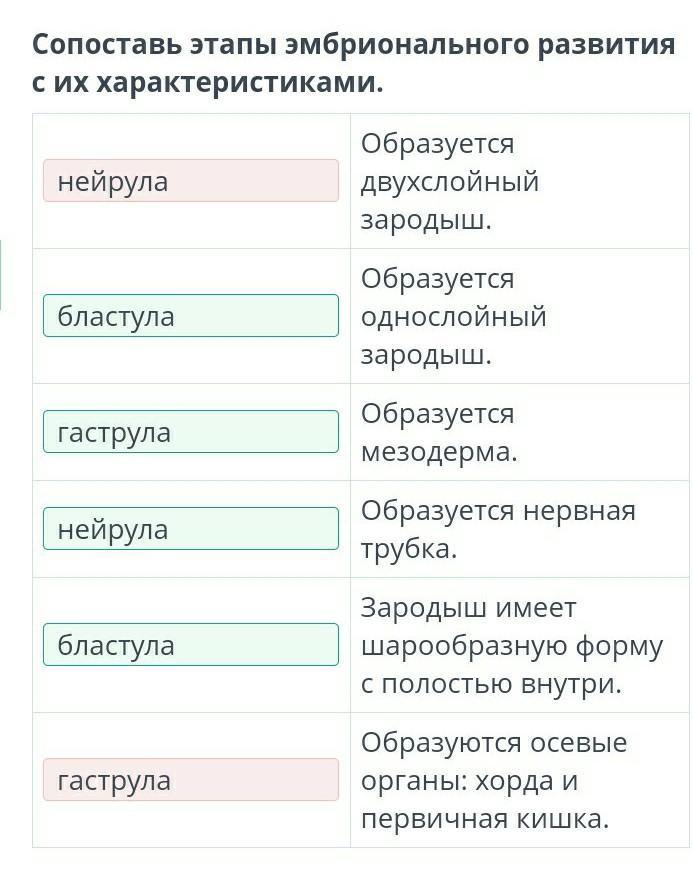Click the green tab on left edge
The image size is (692, 880).
coord(1,274)
